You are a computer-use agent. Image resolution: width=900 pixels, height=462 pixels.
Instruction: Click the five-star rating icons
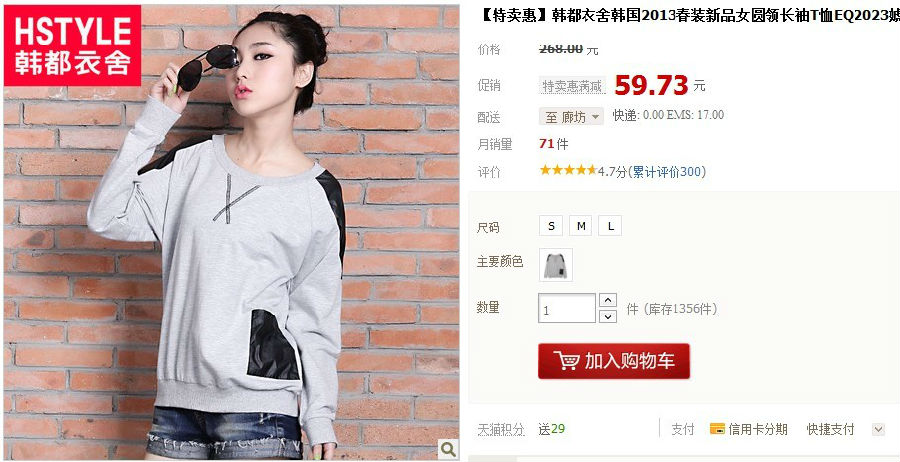(568, 170)
